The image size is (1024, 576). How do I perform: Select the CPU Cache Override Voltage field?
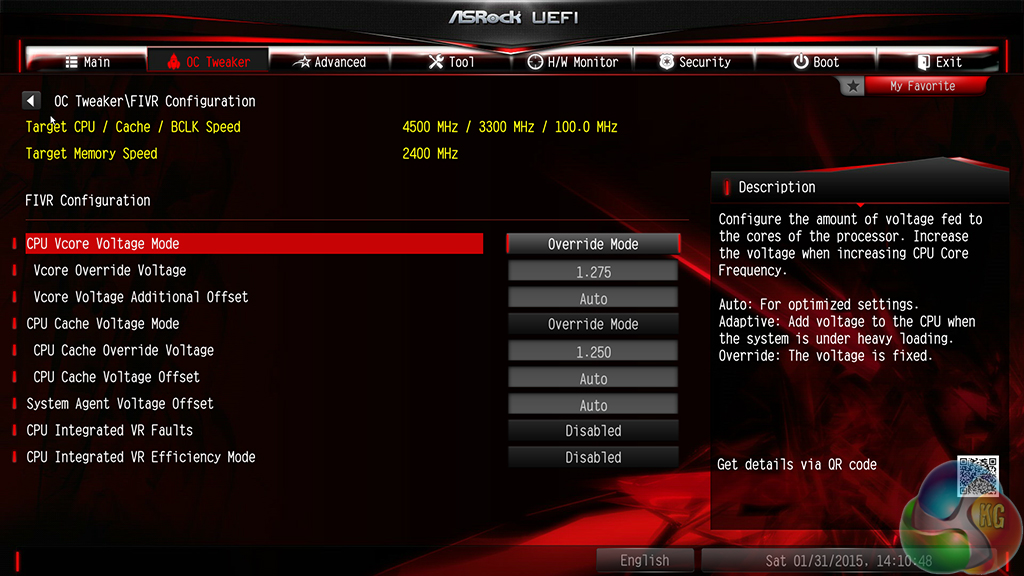pyautogui.click(x=593, y=351)
